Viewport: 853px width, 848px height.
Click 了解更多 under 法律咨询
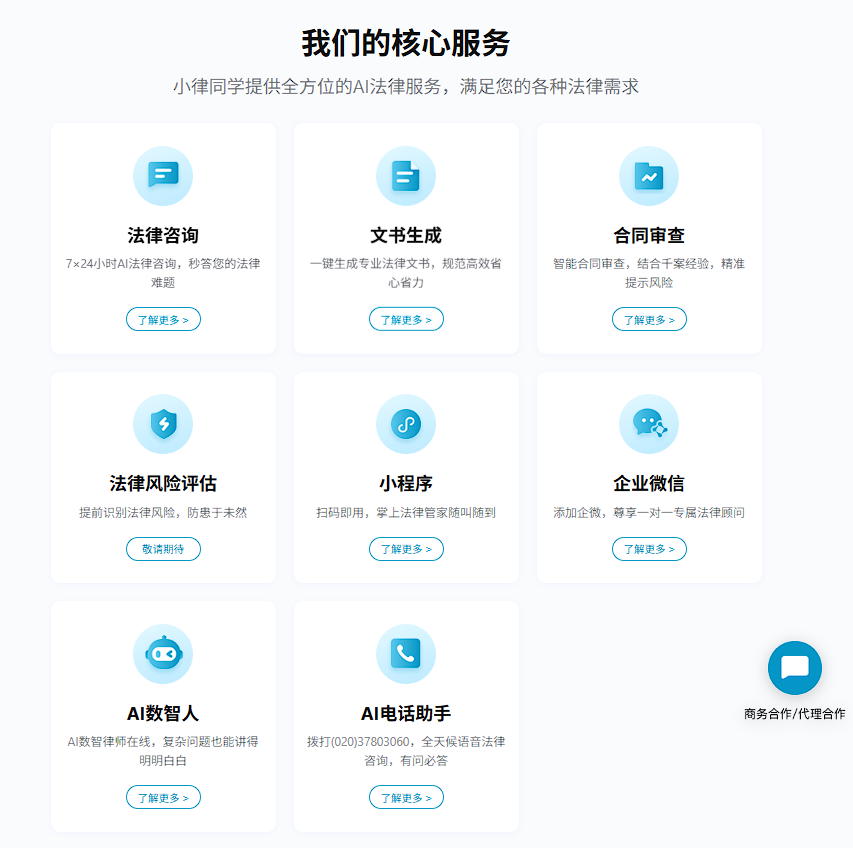[163, 319]
